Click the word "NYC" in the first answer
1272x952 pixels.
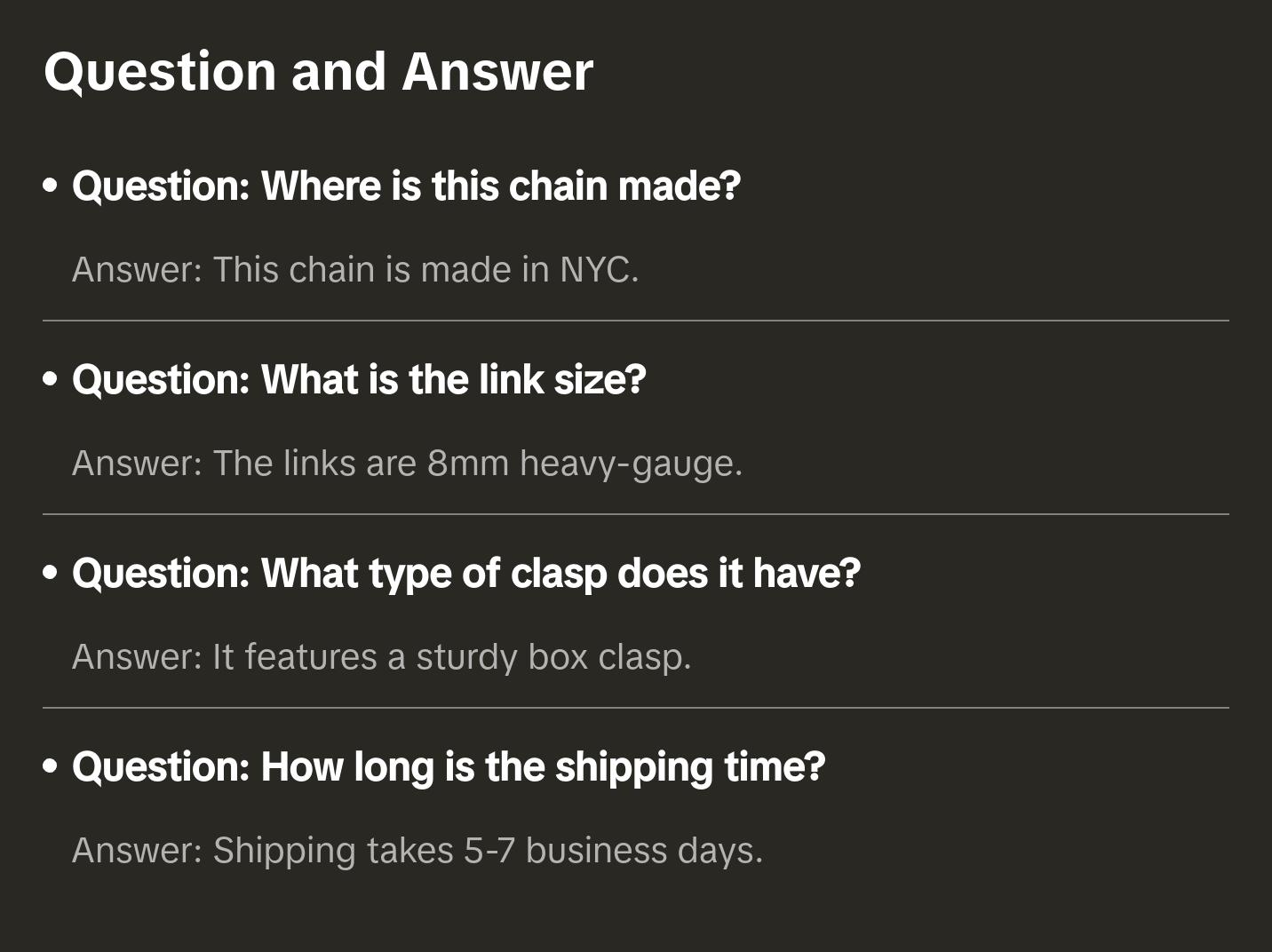coord(594,270)
